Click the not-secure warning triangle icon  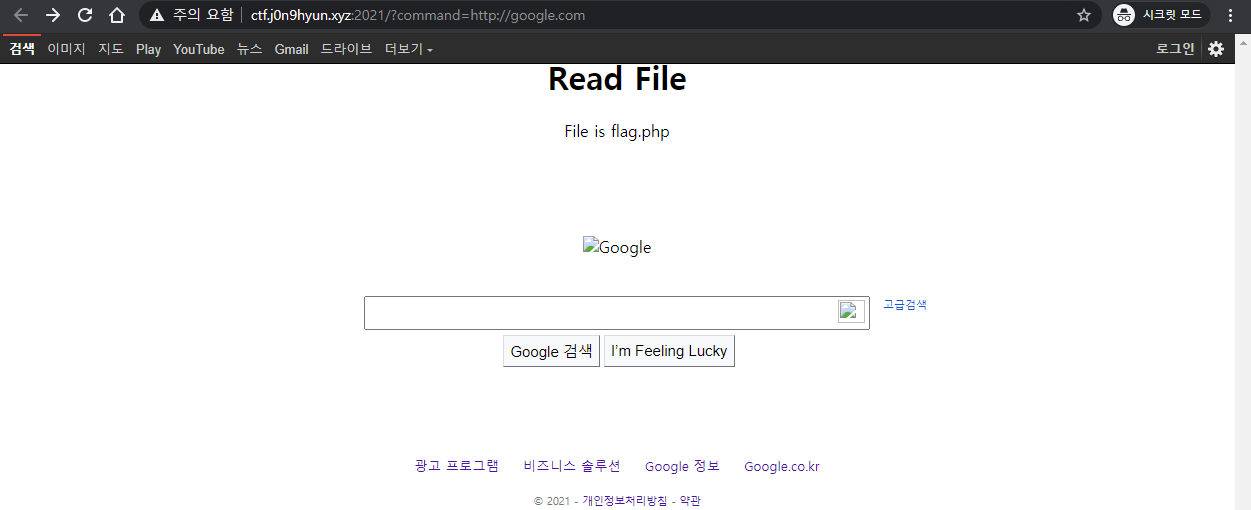click(x=157, y=15)
